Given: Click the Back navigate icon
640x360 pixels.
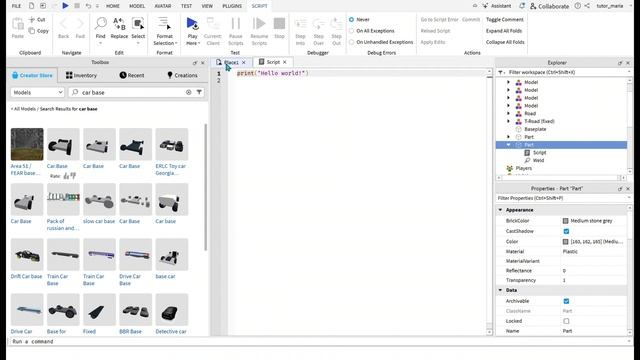Looking at the screenshot, I should pos(63,24).
